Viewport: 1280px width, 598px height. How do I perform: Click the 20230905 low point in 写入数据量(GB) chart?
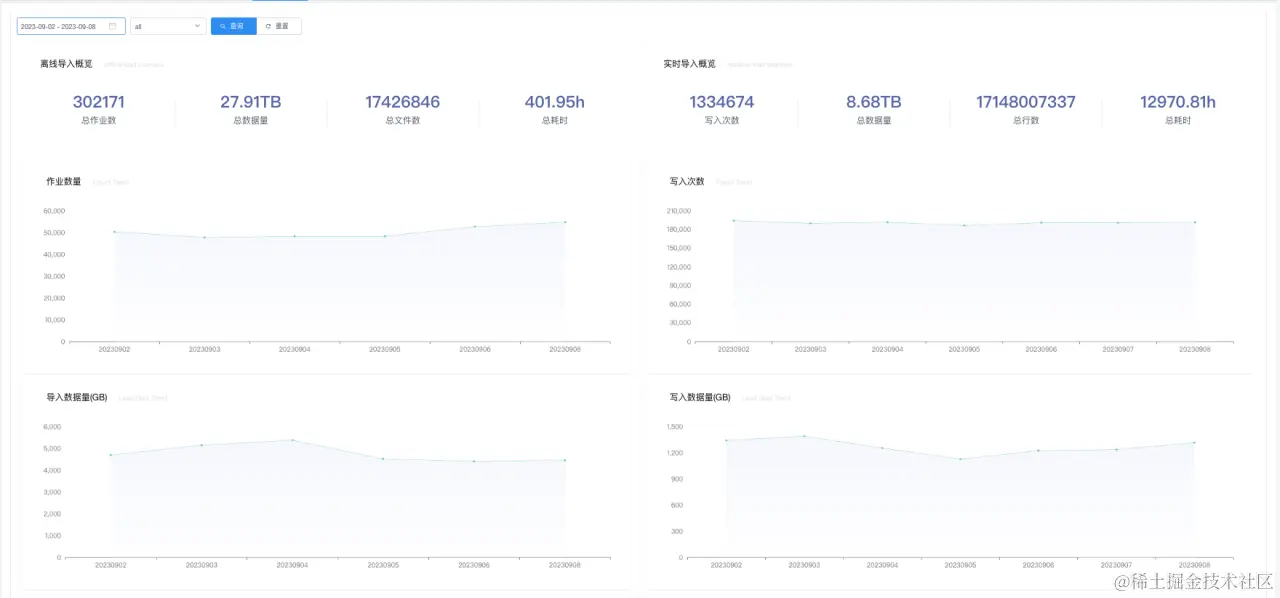(960, 459)
